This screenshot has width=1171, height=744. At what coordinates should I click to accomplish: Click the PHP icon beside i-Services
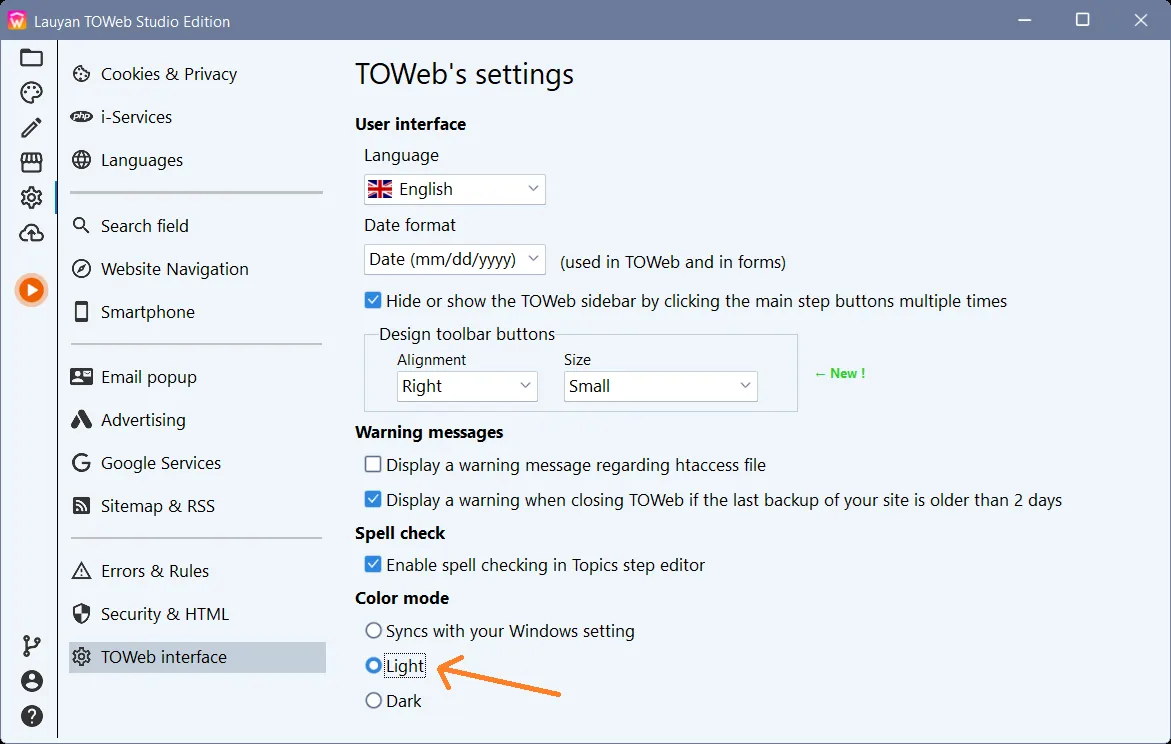[x=81, y=117]
